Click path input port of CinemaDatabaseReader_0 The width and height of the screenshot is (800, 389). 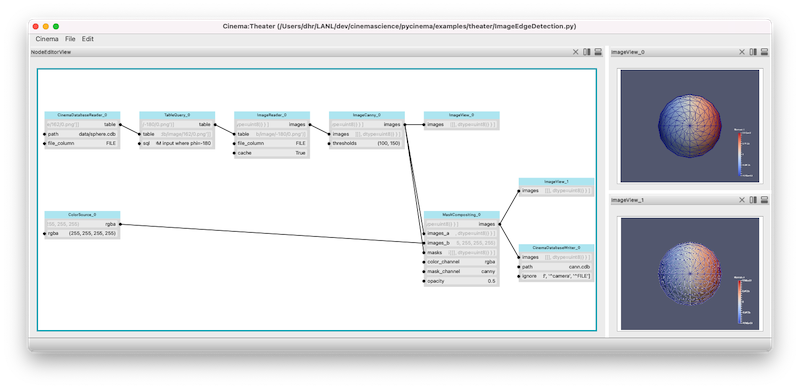(x=45, y=134)
